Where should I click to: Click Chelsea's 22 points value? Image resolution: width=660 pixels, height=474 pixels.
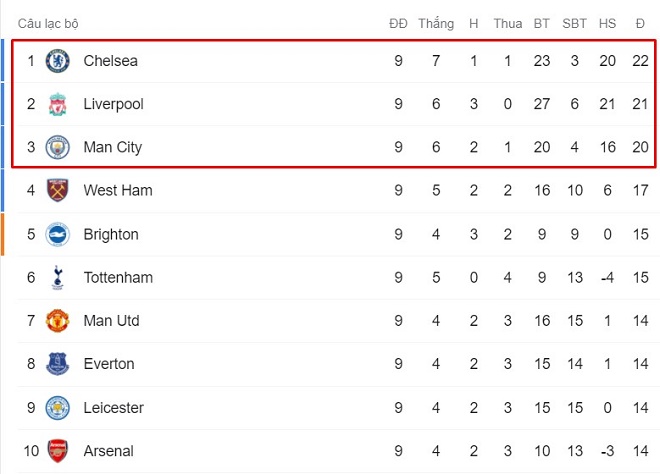click(640, 61)
